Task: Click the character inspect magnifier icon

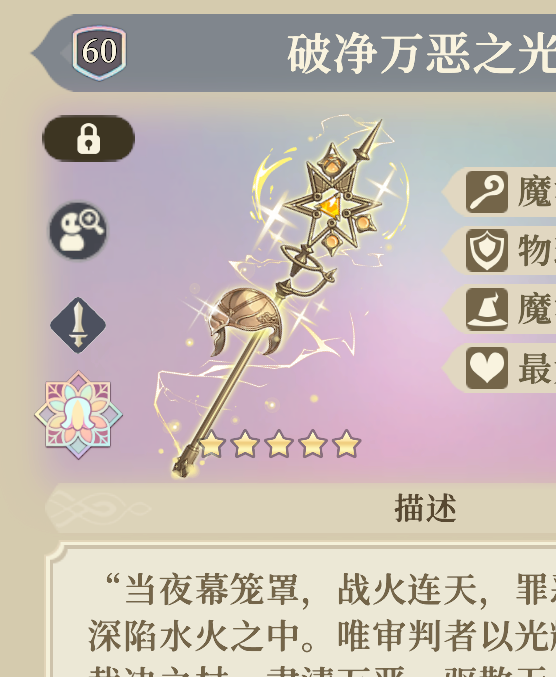Action: [78, 231]
